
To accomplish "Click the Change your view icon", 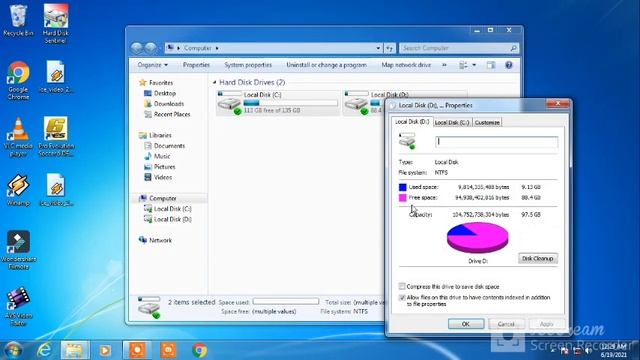I will click(x=463, y=65).
